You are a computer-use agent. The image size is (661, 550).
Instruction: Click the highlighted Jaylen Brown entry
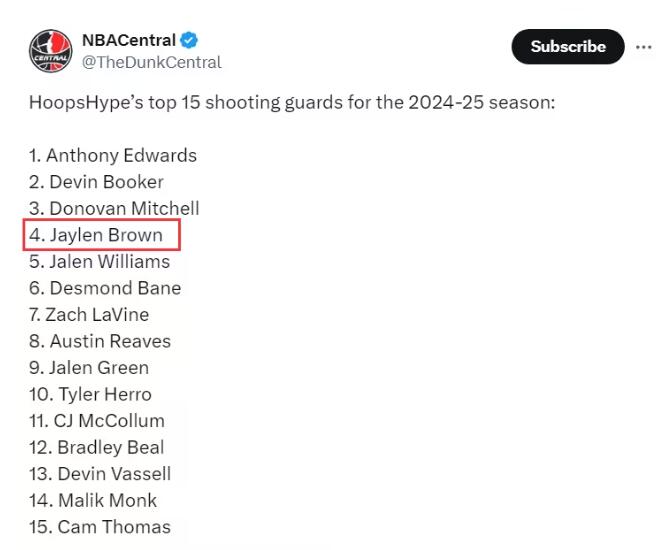[102, 235]
